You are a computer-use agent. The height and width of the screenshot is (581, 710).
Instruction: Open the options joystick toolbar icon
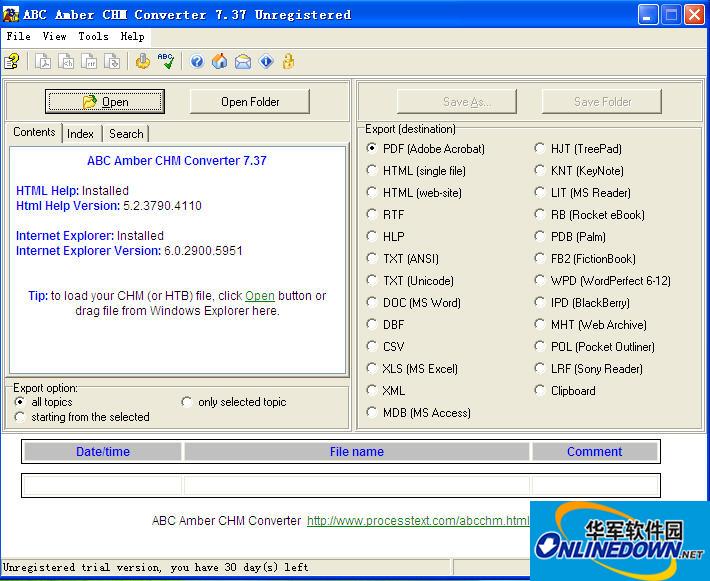(x=143, y=61)
